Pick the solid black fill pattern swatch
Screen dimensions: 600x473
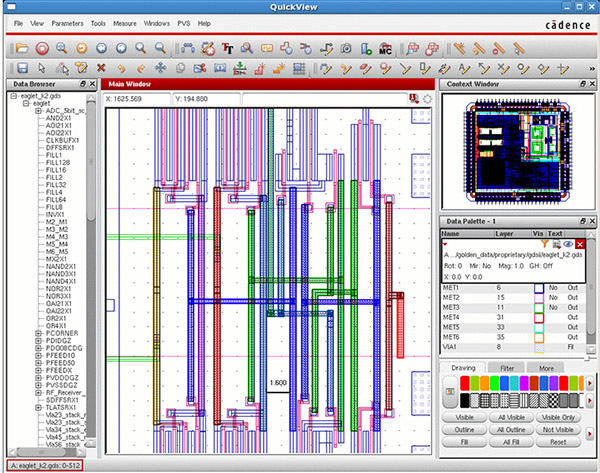tap(465, 401)
